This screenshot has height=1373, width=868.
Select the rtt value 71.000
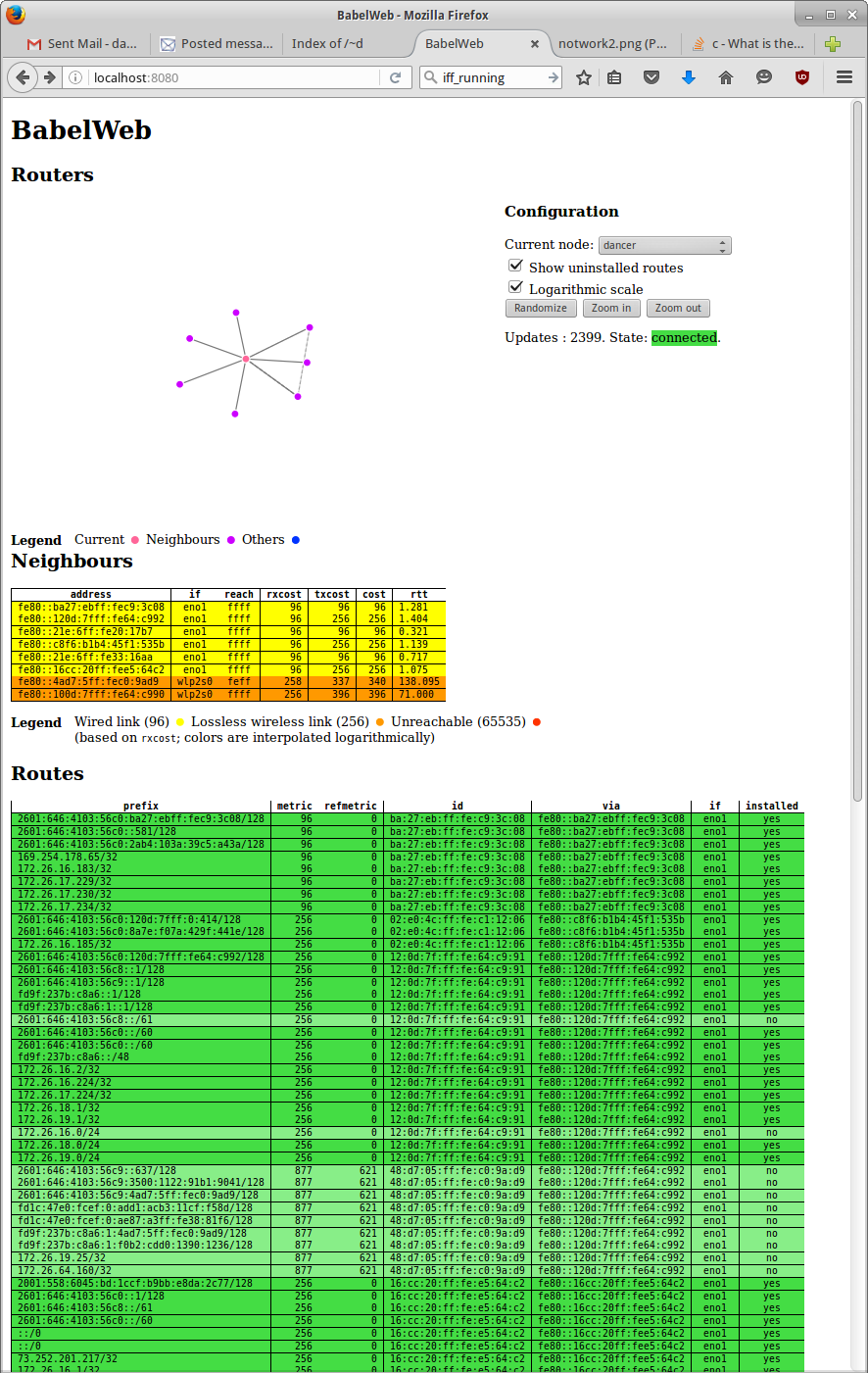coord(415,694)
